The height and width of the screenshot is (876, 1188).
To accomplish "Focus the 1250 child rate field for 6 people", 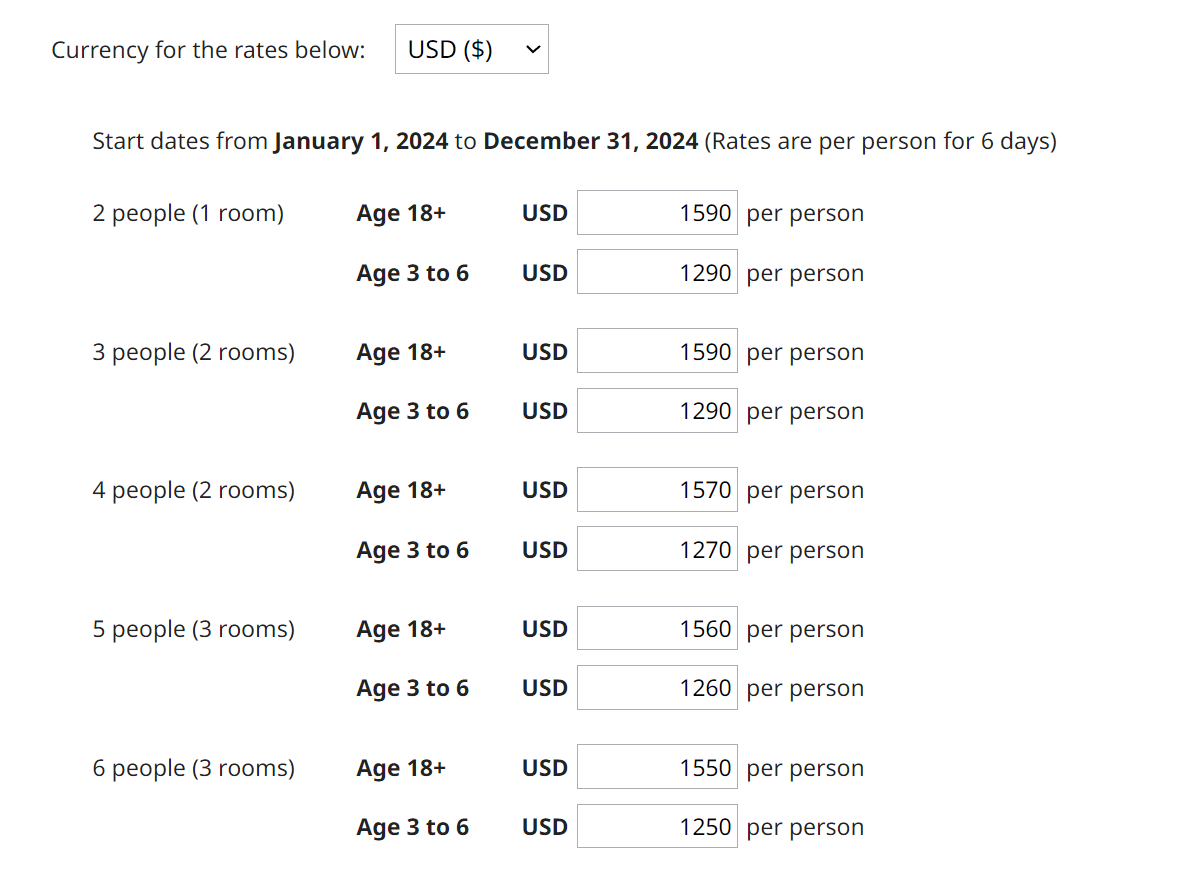I will click(657, 827).
